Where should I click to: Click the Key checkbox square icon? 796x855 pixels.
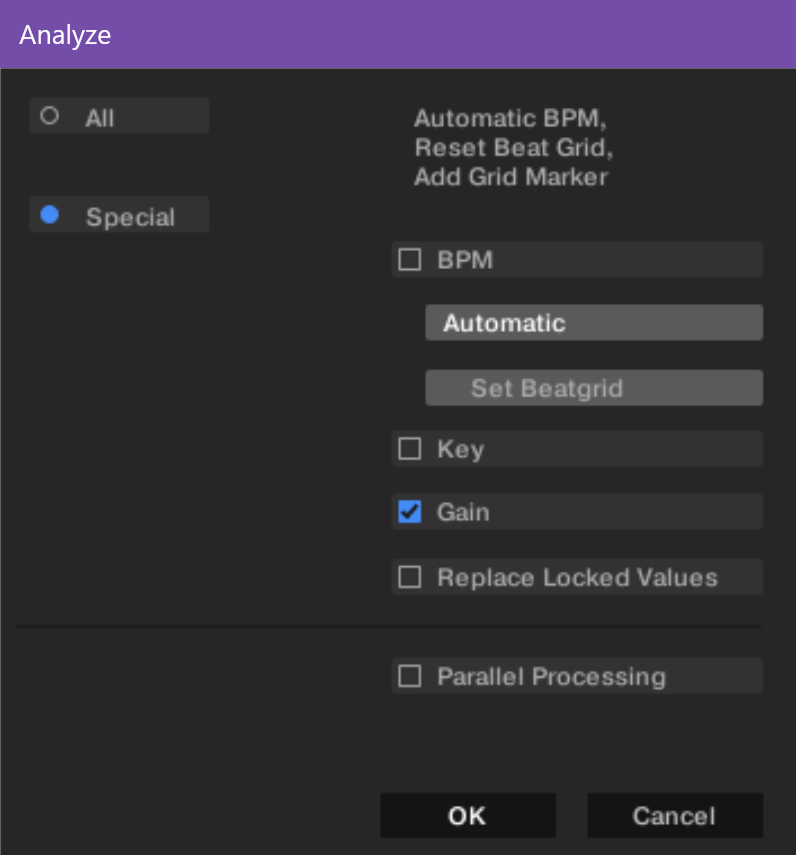409,448
